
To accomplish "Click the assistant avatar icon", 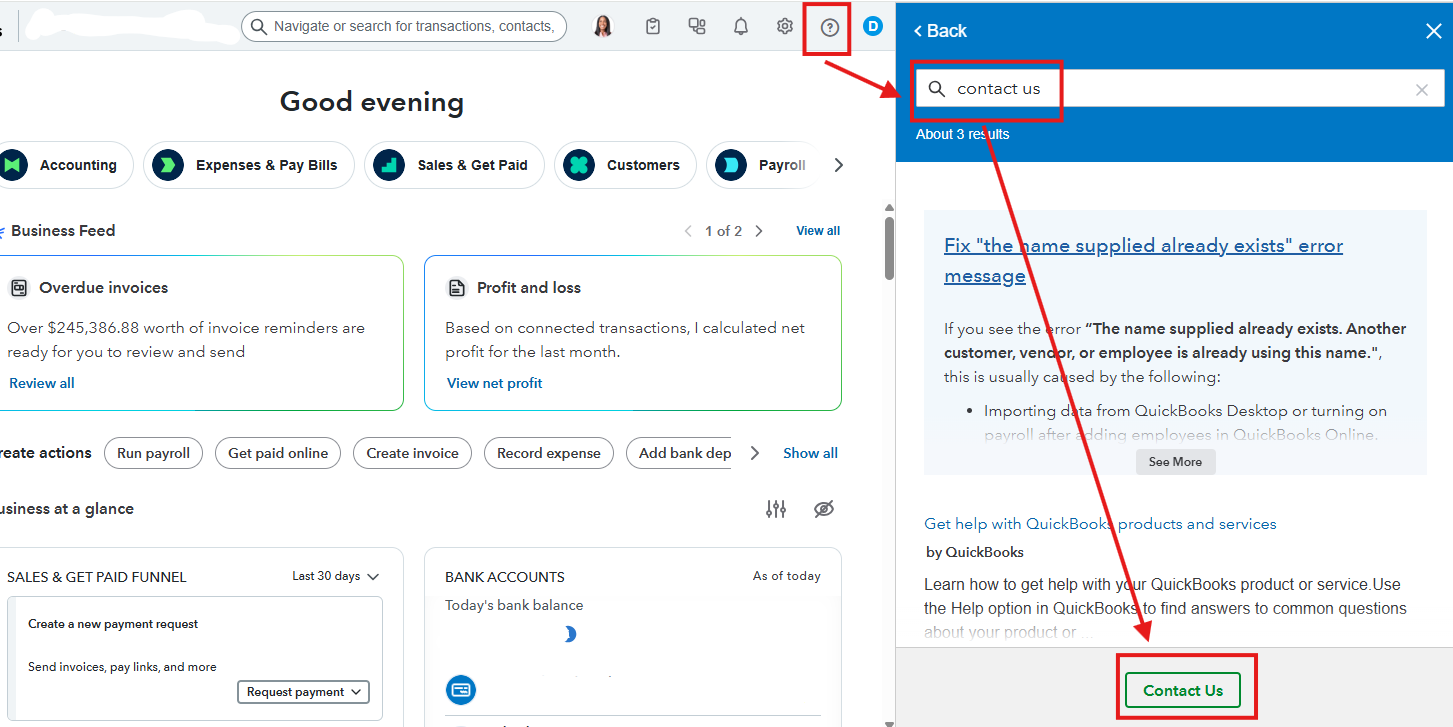I will click(603, 27).
